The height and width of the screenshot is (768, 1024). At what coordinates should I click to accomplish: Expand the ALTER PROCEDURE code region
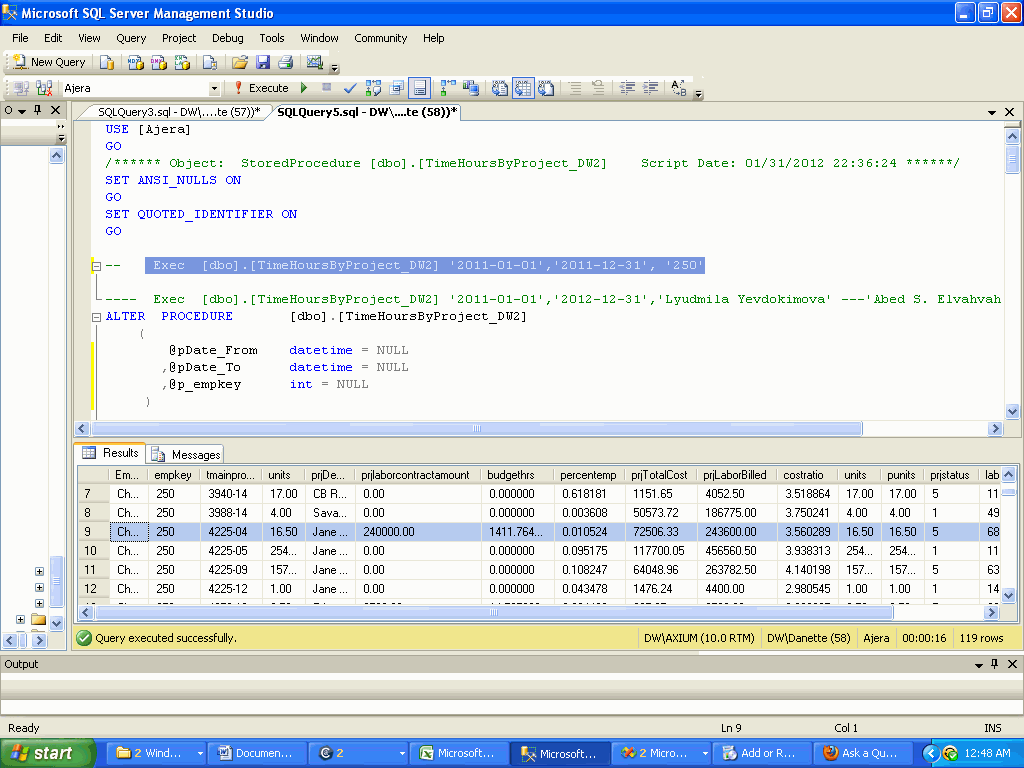[x=94, y=315]
